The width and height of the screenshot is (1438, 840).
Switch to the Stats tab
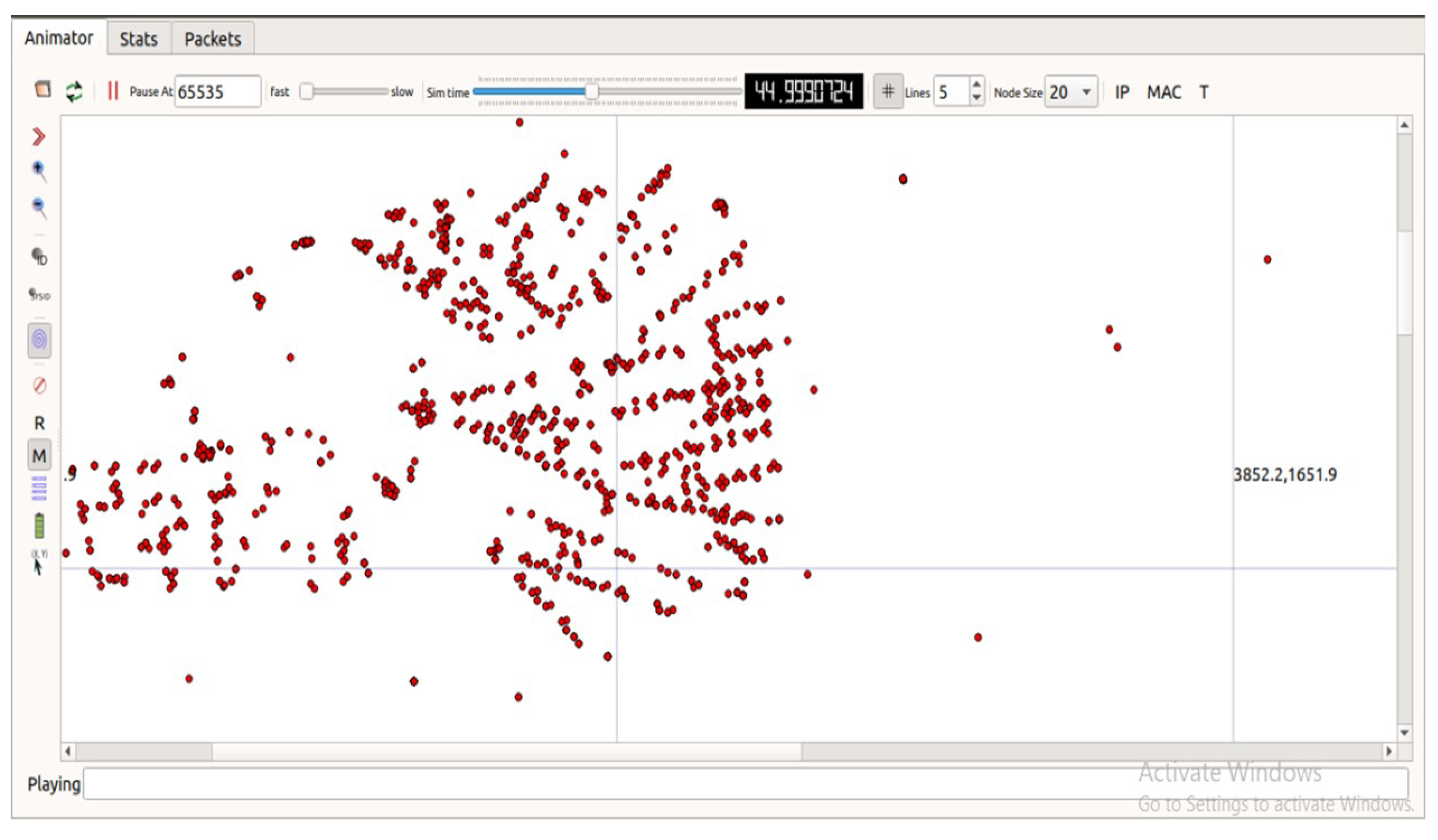coord(138,39)
